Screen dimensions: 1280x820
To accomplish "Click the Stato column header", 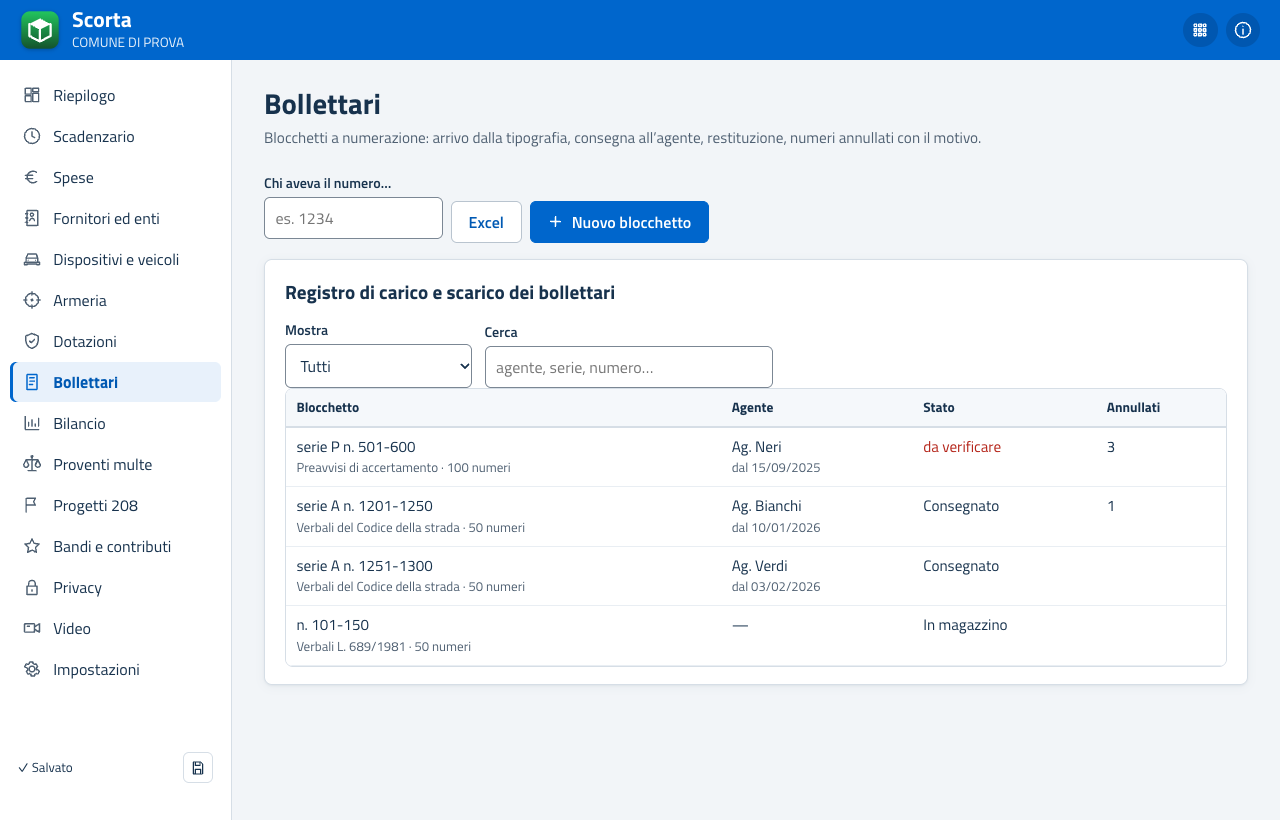I will pos(939,408).
